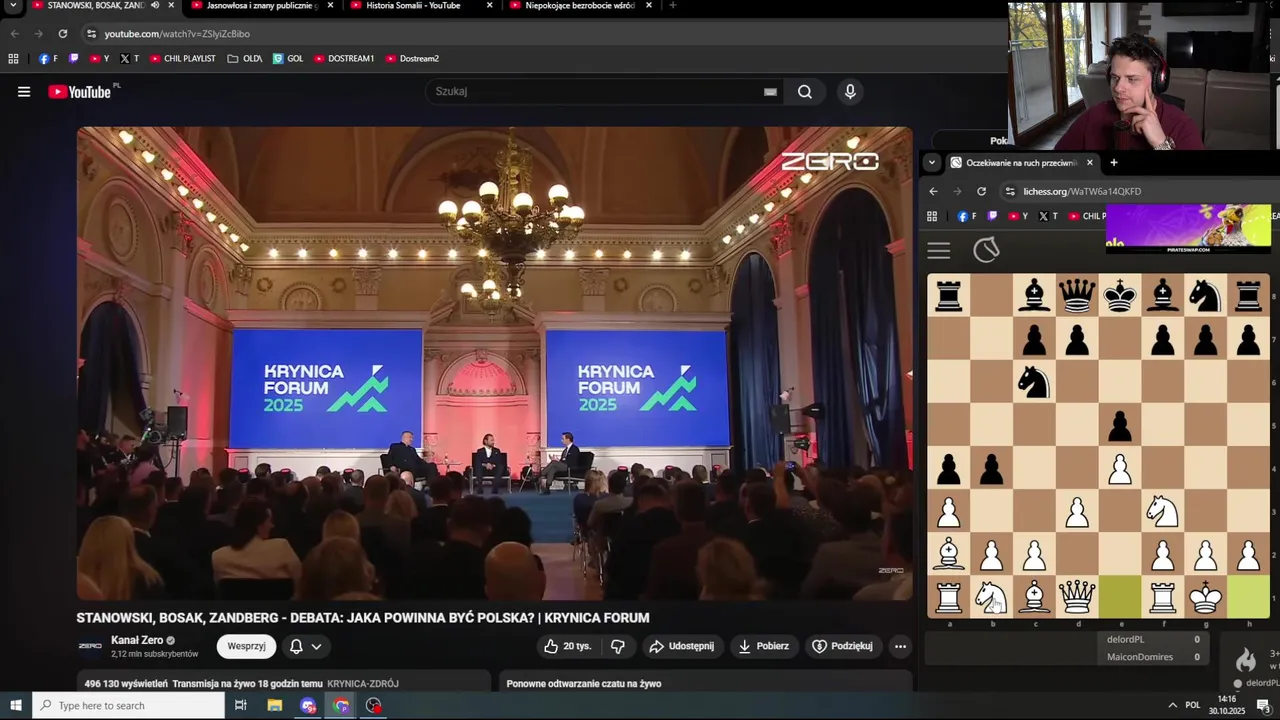Select Oczekiwanie na ruch przeciwnika tab
Screen dimensions: 1280x720
click(1020, 163)
